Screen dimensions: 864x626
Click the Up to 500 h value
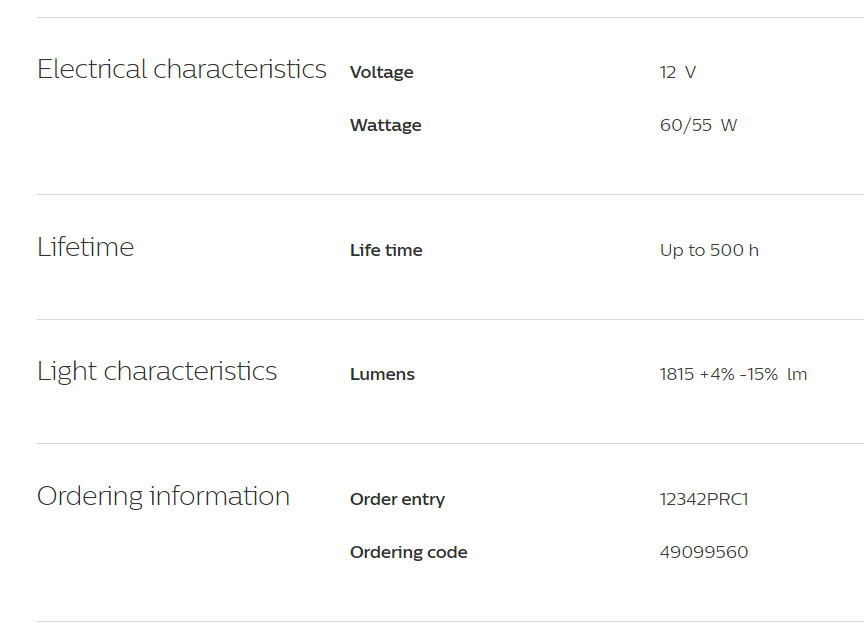pos(709,250)
